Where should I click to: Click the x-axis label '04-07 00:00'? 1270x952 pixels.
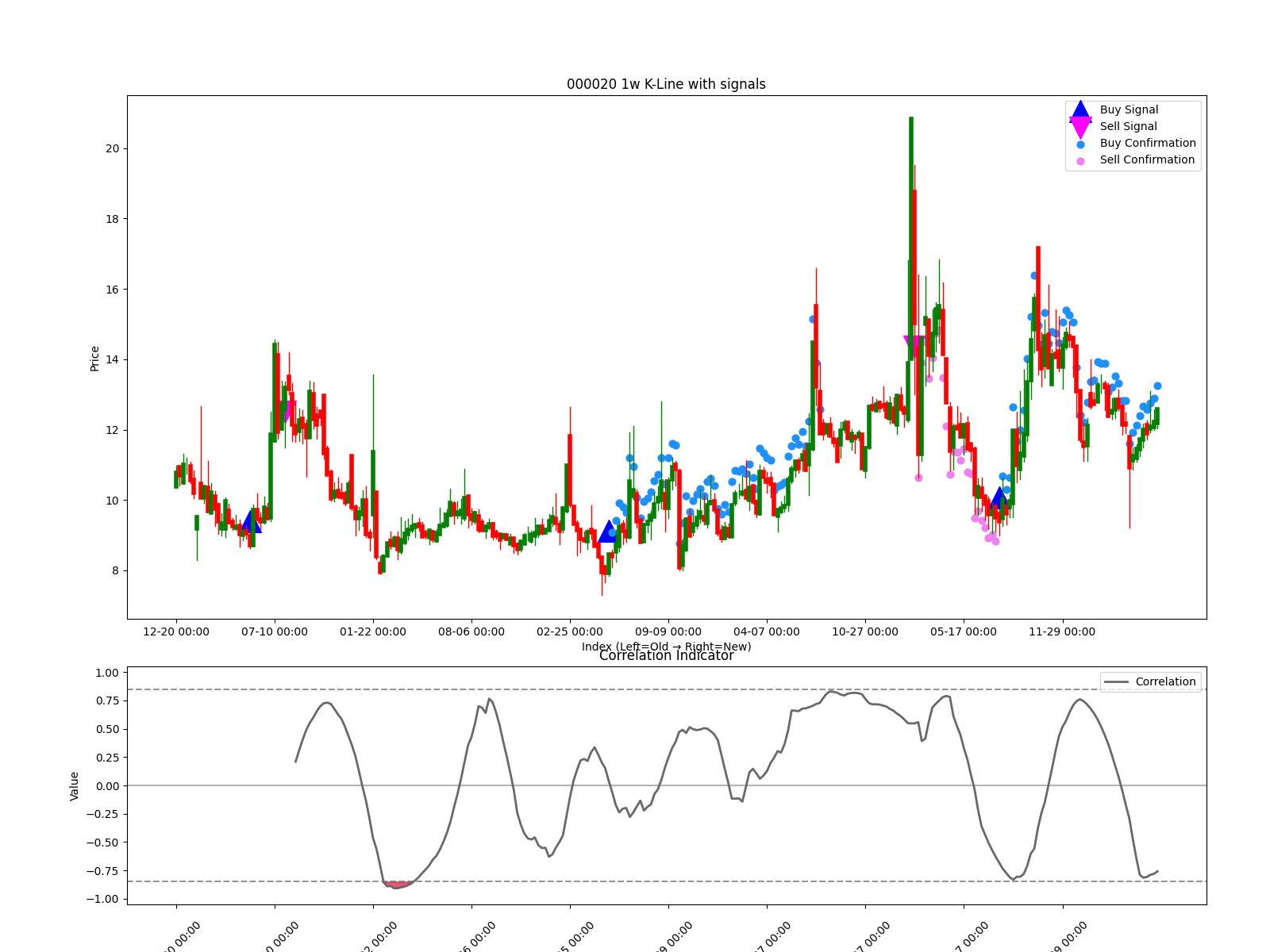(767, 632)
